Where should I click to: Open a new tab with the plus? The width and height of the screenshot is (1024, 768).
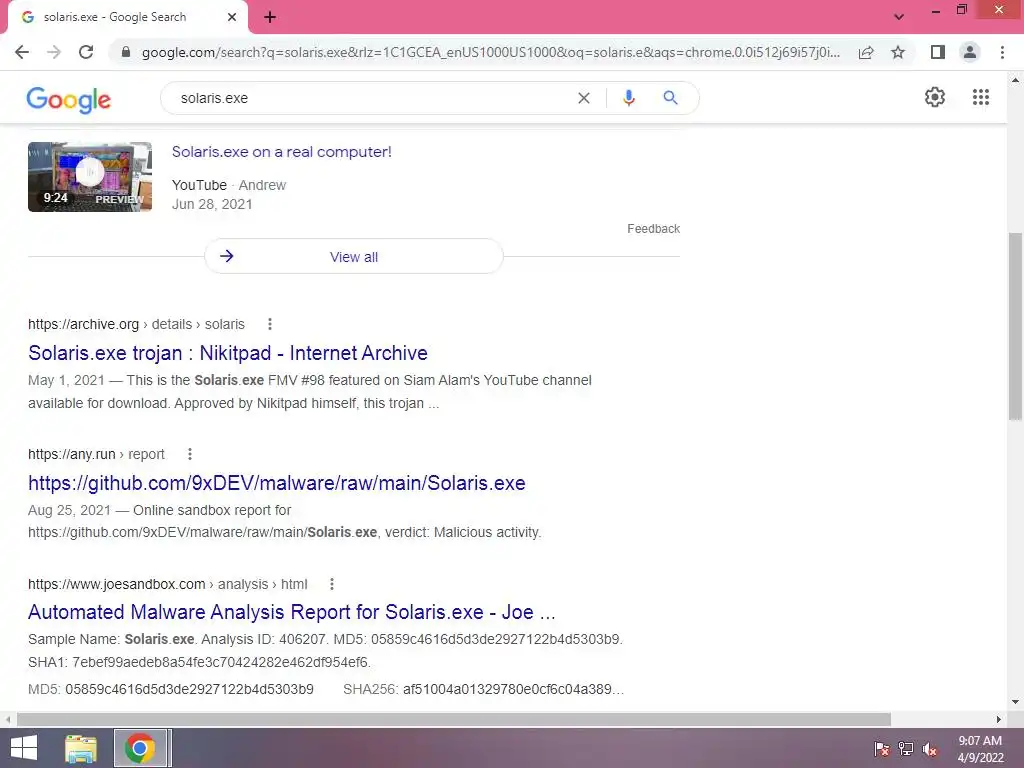point(270,18)
